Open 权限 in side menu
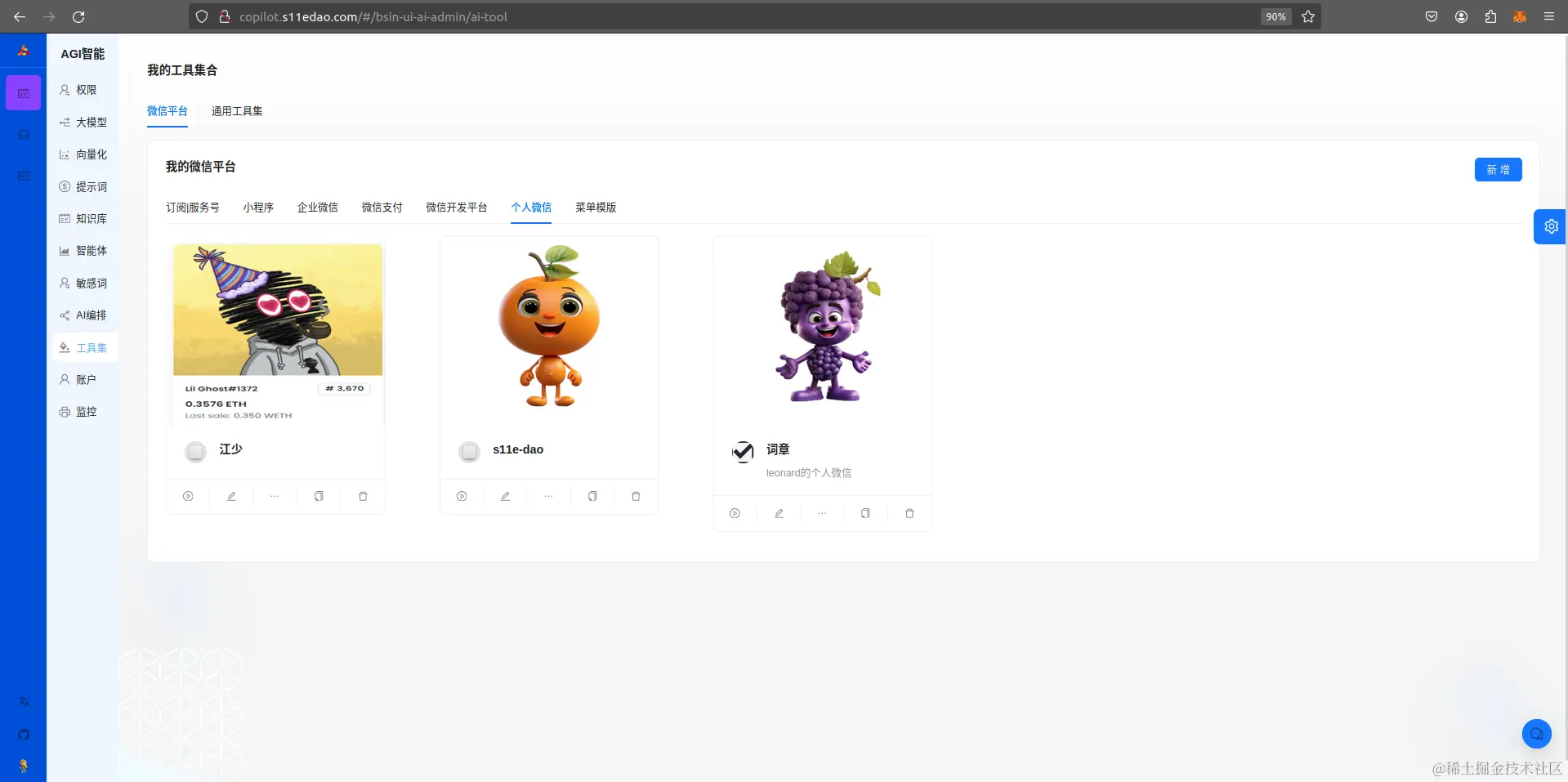The image size is (1568, 782). [86, 90]
